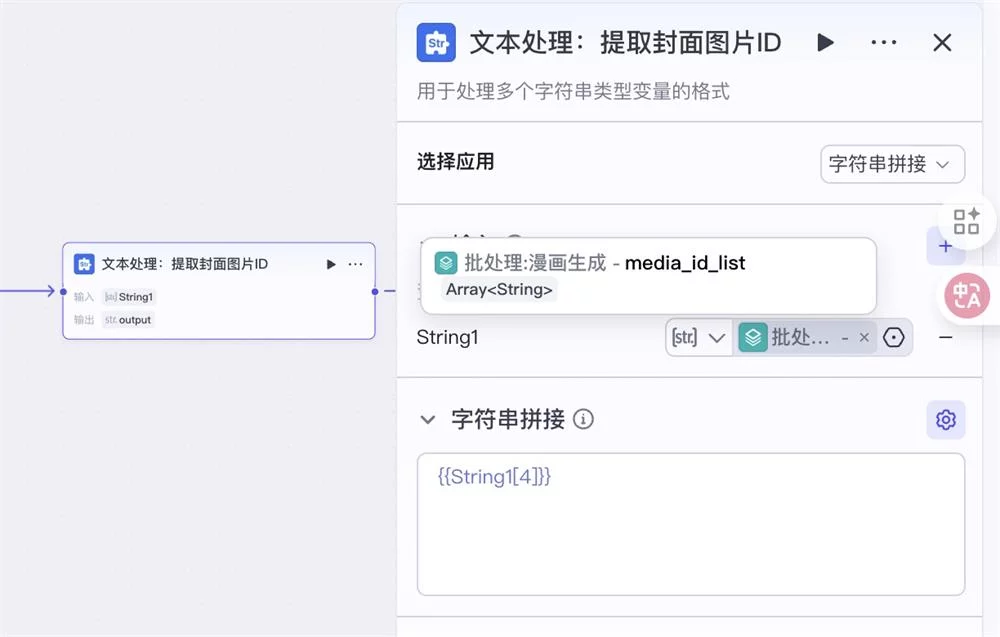The image size is (1000, 637).
Task: Click the info icon next to 字符串拼接
Action: tap(583, 420)
